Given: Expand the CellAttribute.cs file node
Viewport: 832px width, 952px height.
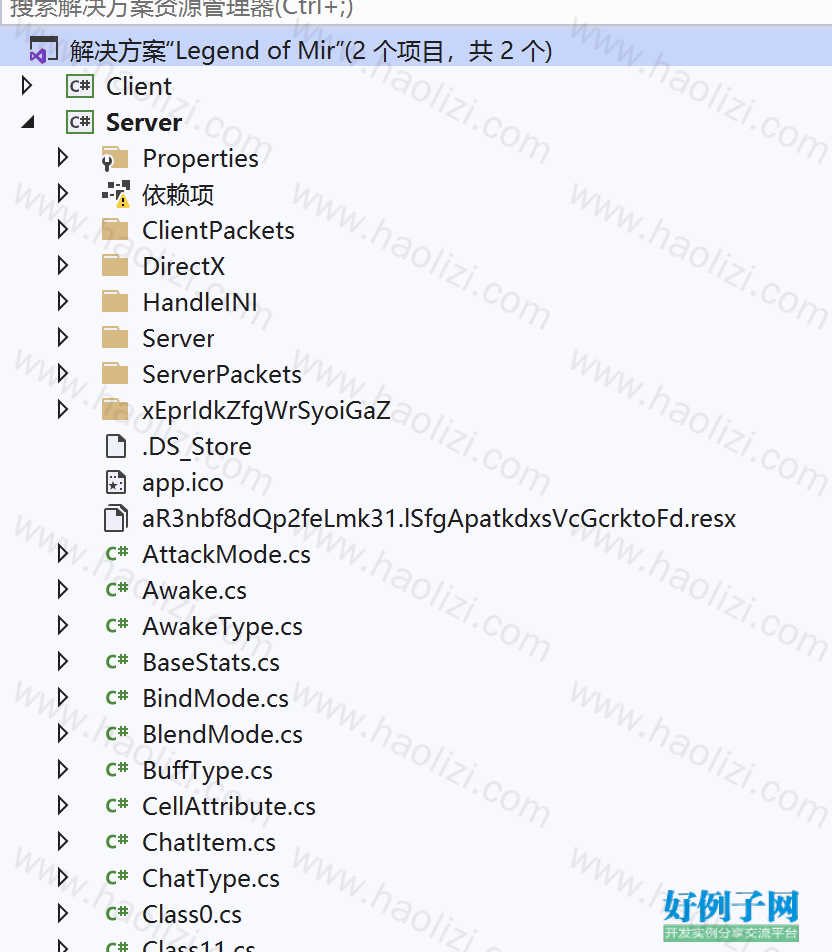Looking at the screenshot, I should (63, 806).
